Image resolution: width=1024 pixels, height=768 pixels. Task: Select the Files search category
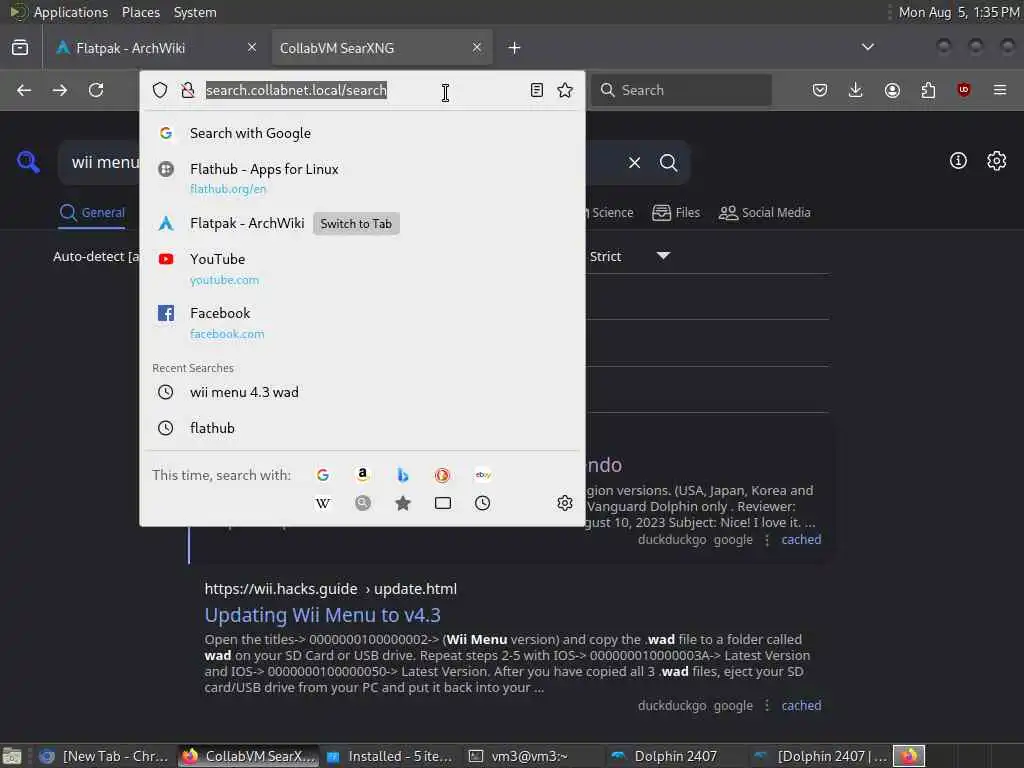point(676,212)
